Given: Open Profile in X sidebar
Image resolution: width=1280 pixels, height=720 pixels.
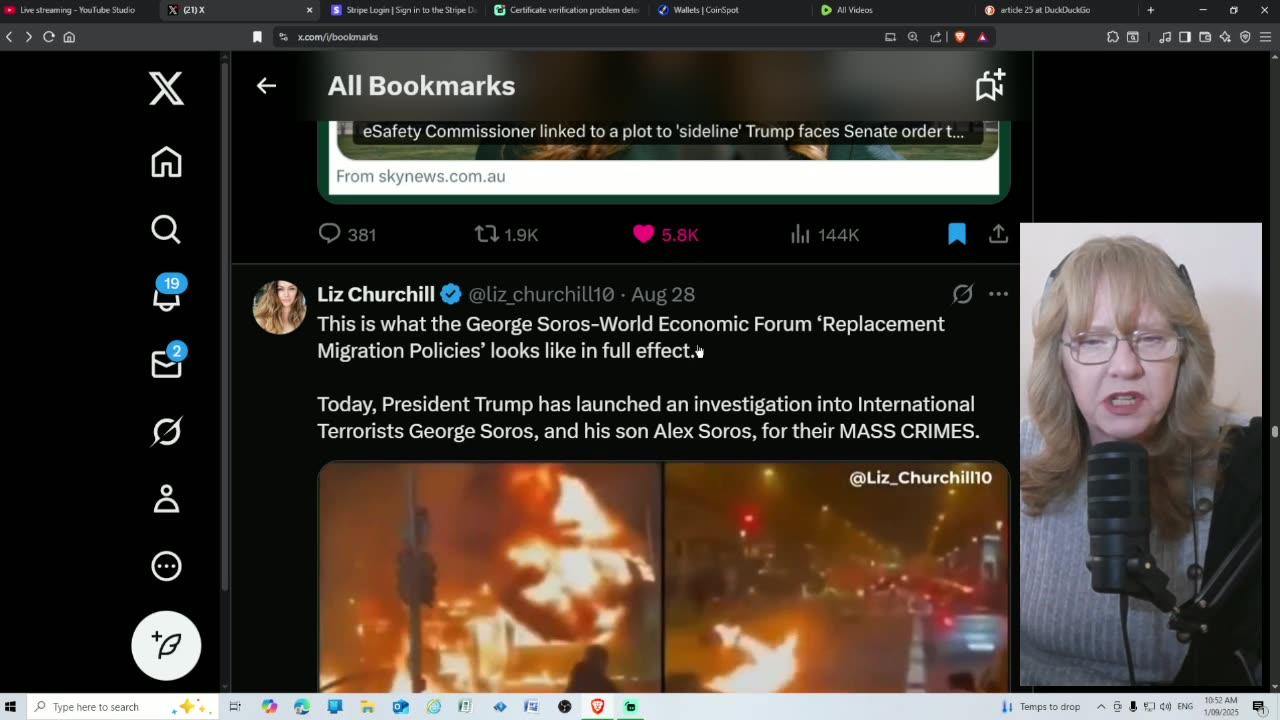Looking at the screenshot, I should tap(166, 498).
